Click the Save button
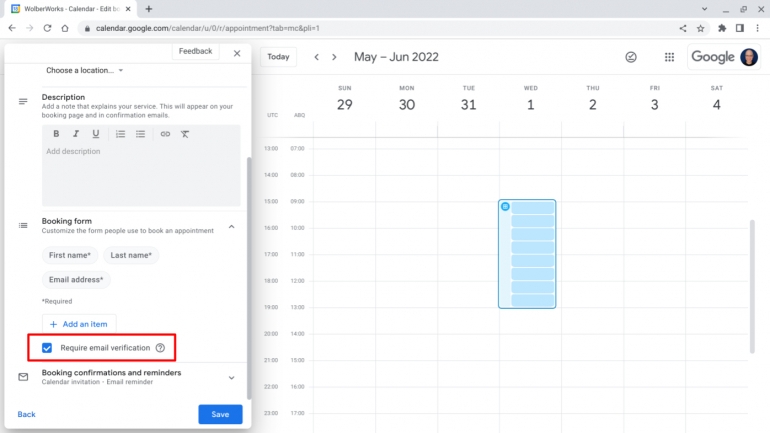This screenshot has width=770, height=433. tap(220, 414)
